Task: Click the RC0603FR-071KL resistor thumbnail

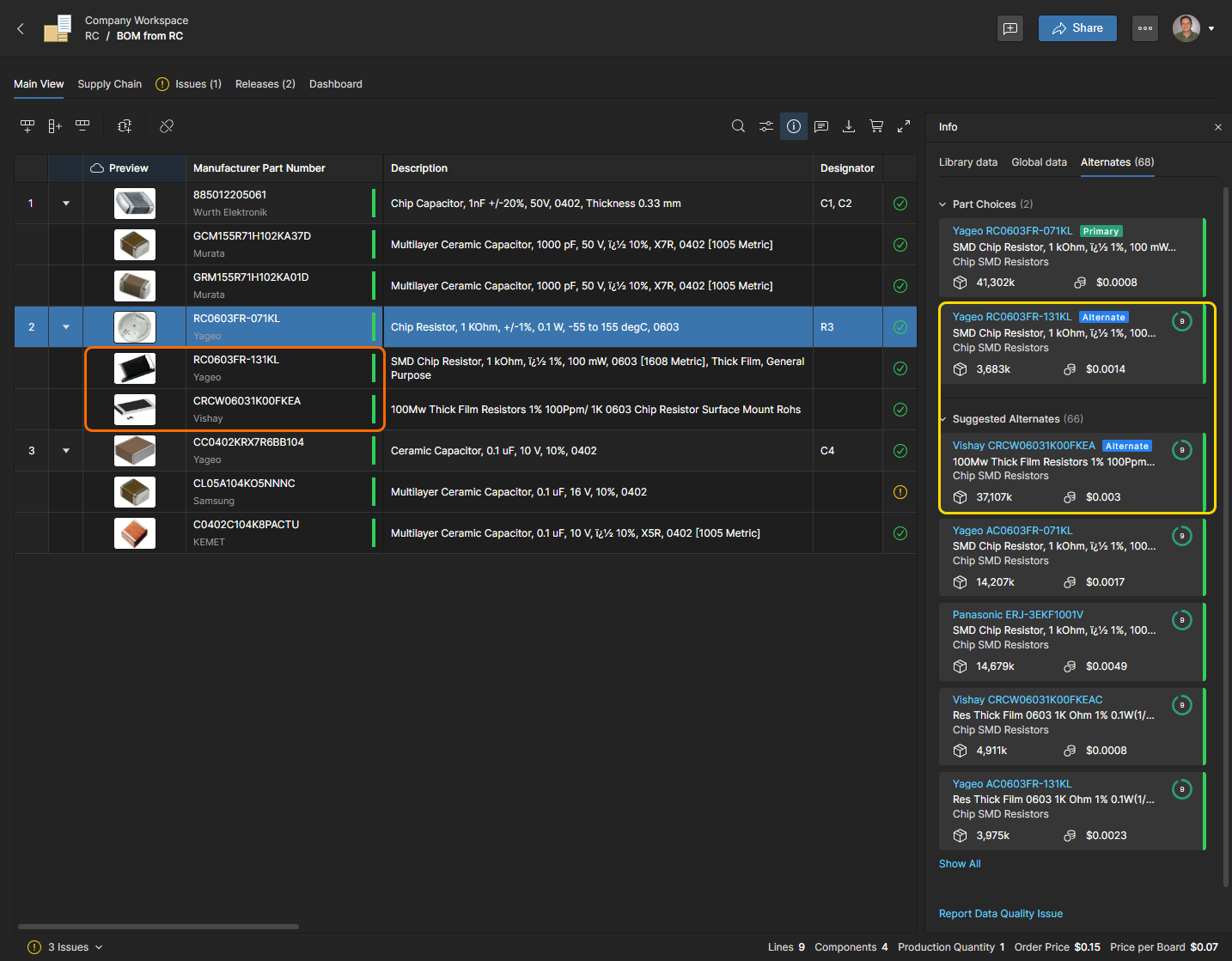Action: pyautogui.click(x=135, y=327)
